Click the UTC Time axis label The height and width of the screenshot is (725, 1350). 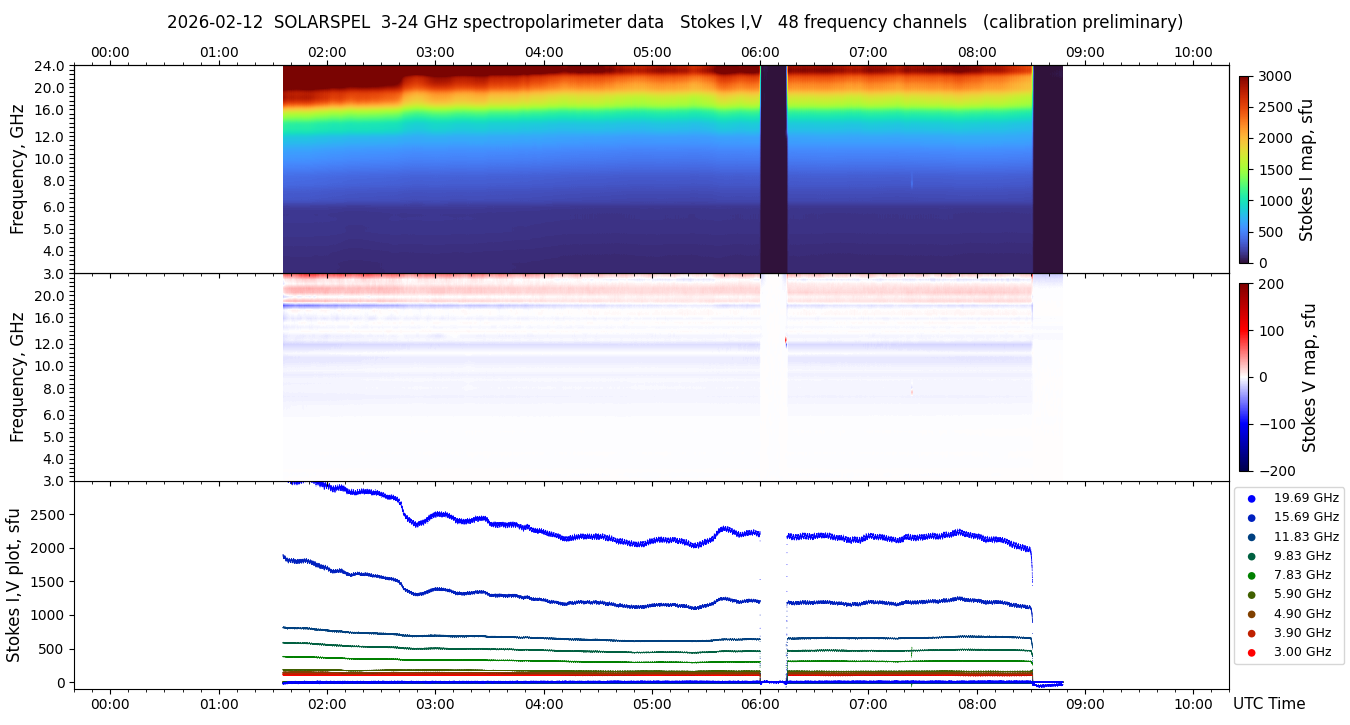(1268, 703)
